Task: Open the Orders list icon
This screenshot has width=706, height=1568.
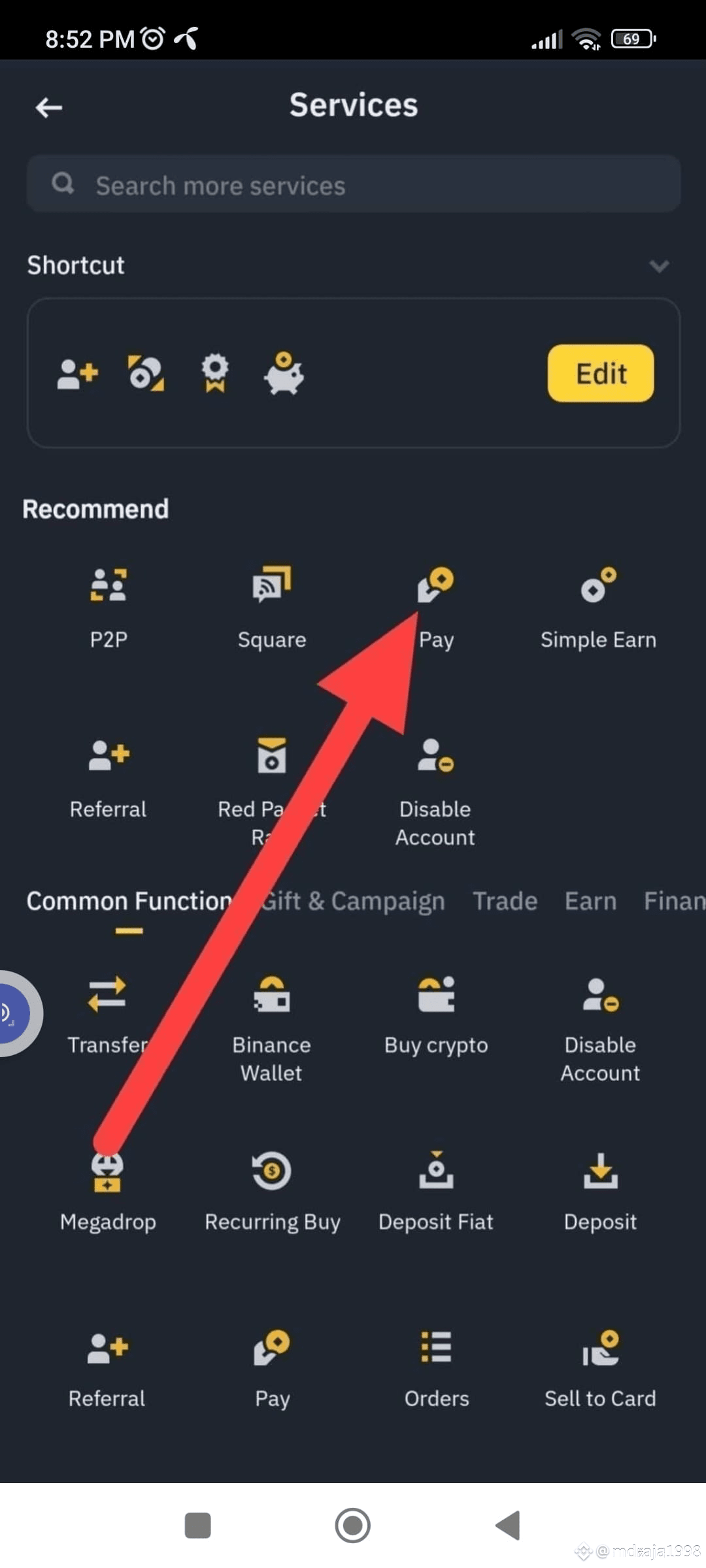Action: pyautogui.click(x=436, y=1347)
